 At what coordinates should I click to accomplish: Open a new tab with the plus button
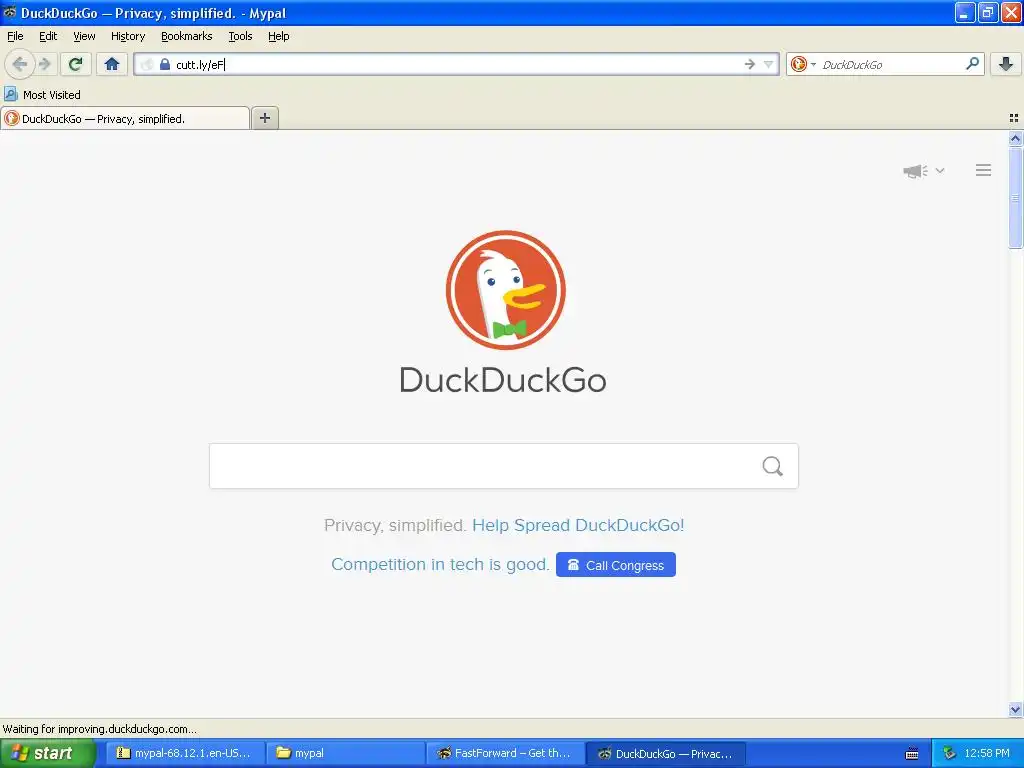point(264,118)
